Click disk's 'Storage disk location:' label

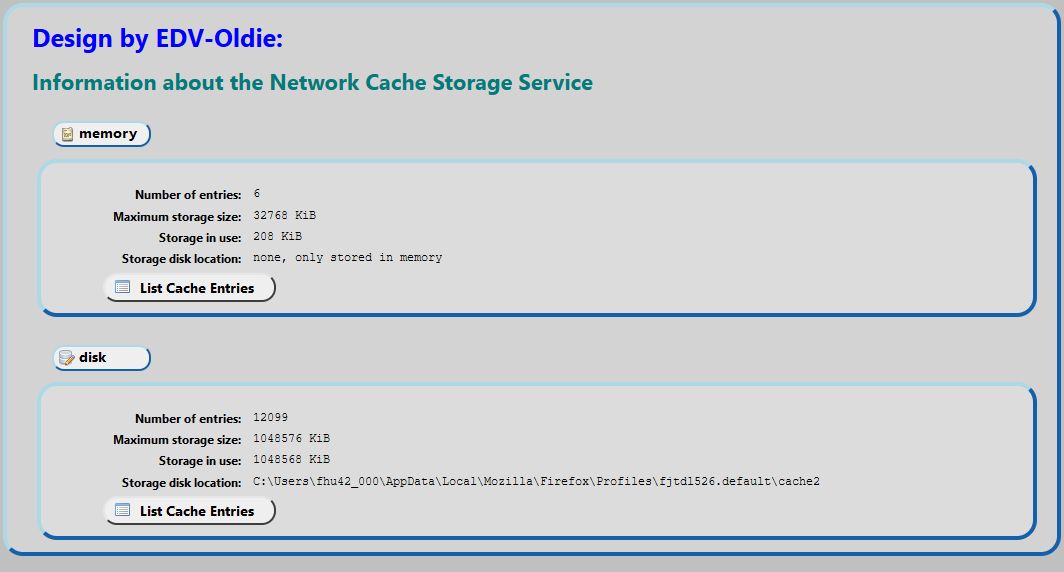point(182,483)
